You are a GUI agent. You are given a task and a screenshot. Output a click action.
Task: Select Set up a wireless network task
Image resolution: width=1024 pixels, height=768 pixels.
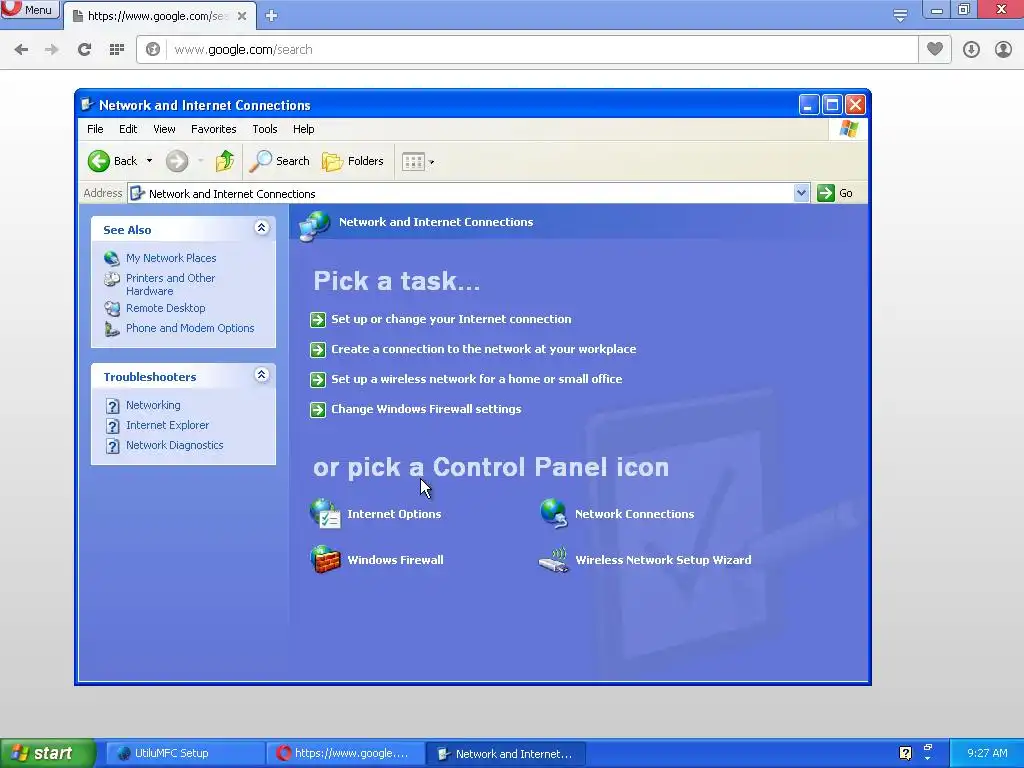(x=477, y=379)
